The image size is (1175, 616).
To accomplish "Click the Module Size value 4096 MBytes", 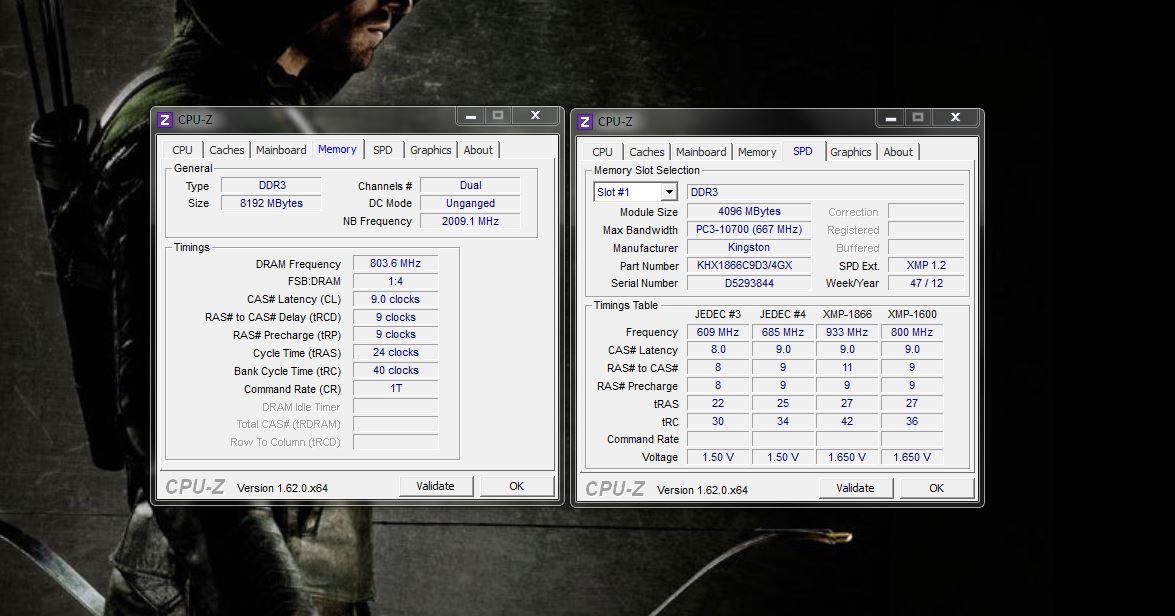I will click(749, 211).
